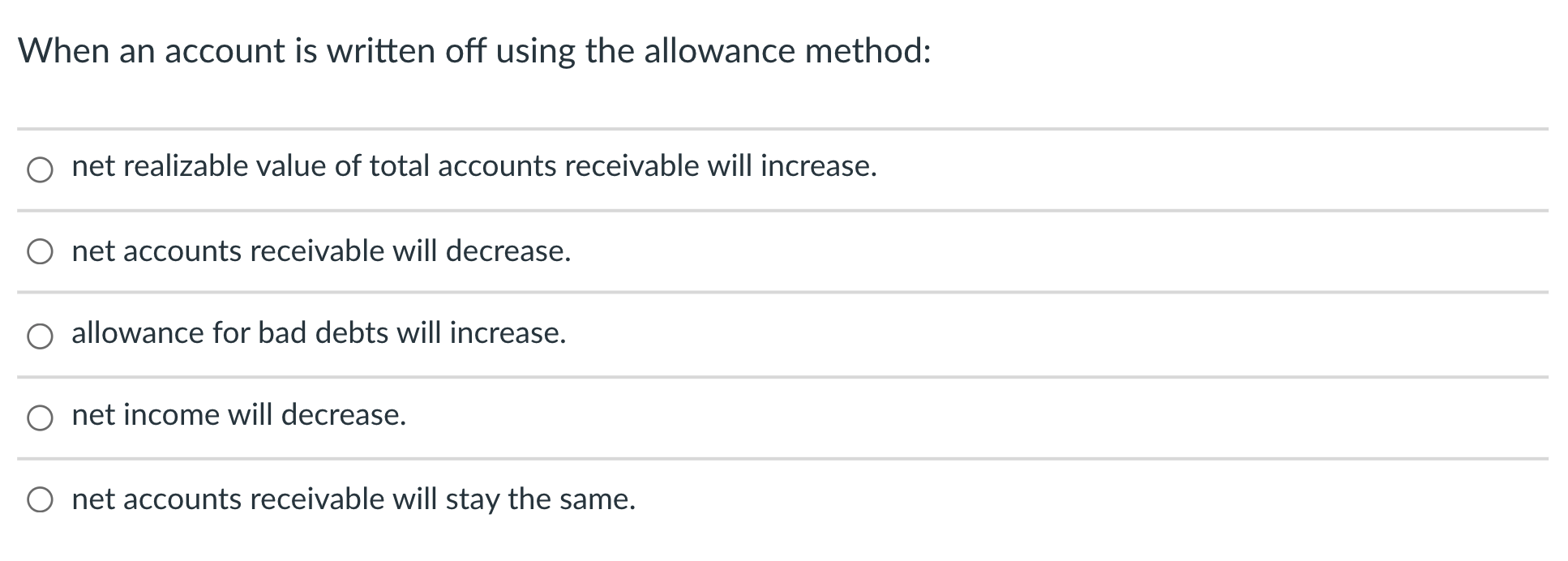Click the circle beside the top option
This screenshot has width=1568, height=561.
[x=38, y=169]
